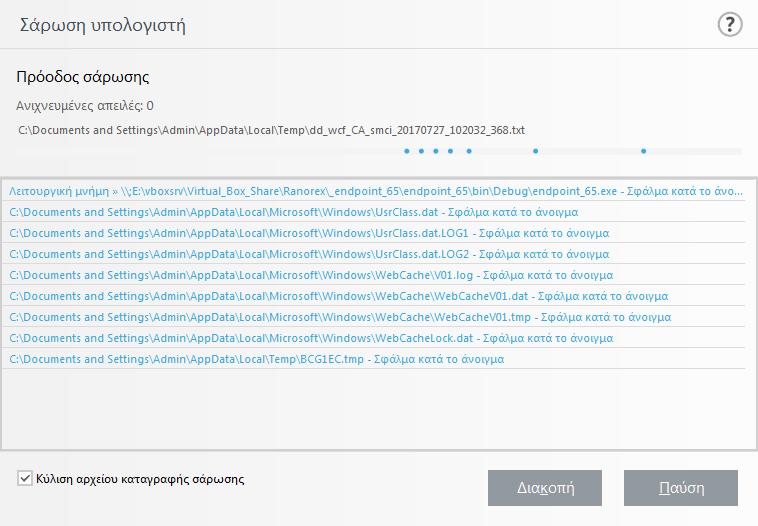Select the WebCacheV01.tmp log row
Image resolution: width=758 pixels, height=526 pixels.
373,317
